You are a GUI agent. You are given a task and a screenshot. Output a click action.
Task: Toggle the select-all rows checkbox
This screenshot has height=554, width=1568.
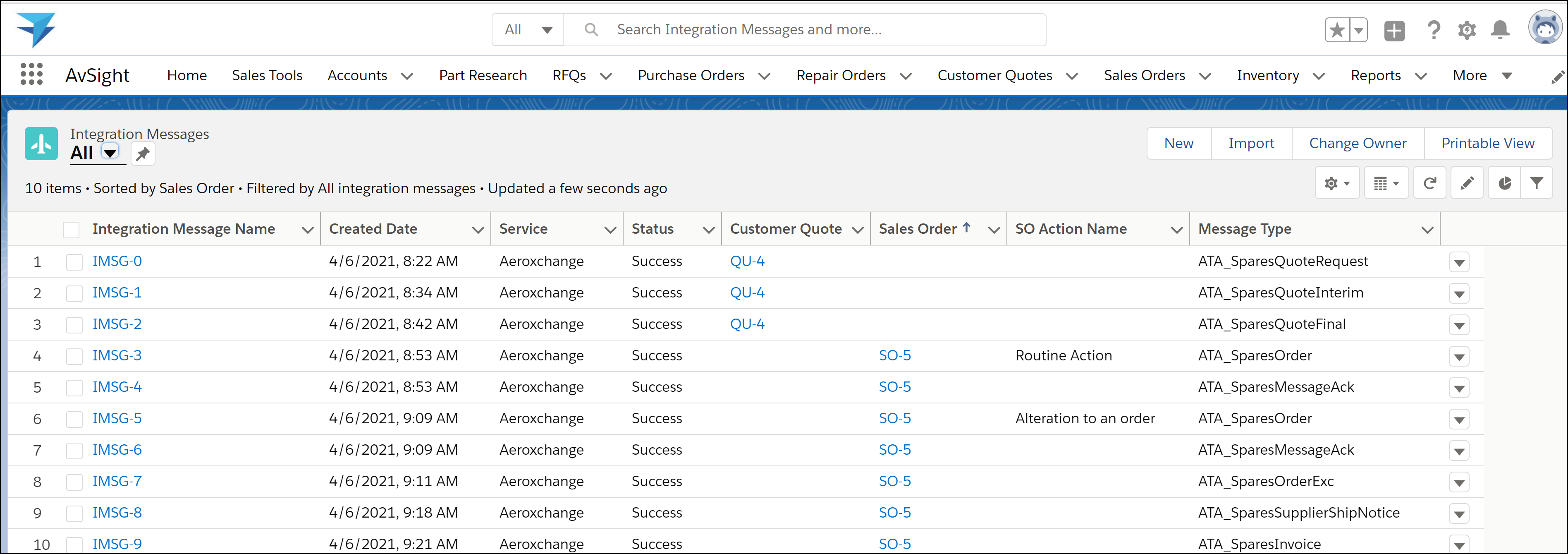(71, 230)
